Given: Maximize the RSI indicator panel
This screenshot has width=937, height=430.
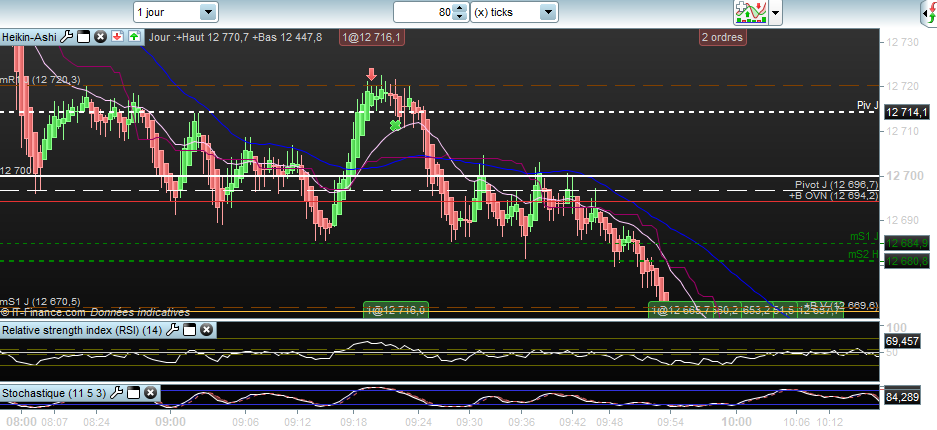Looking at the screenshot, I should pyautogui.click(x=189, y=330).
